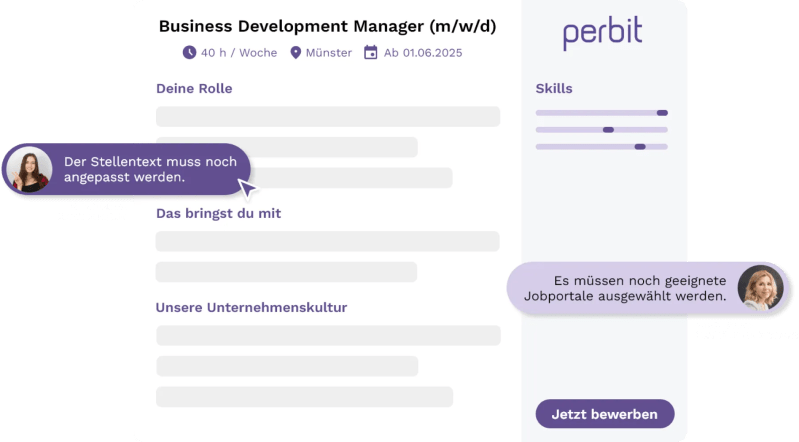Click the Business Development Manager (m/w/d) title
The height and width of the screenshot is (442, 799).
click(327, 26)
